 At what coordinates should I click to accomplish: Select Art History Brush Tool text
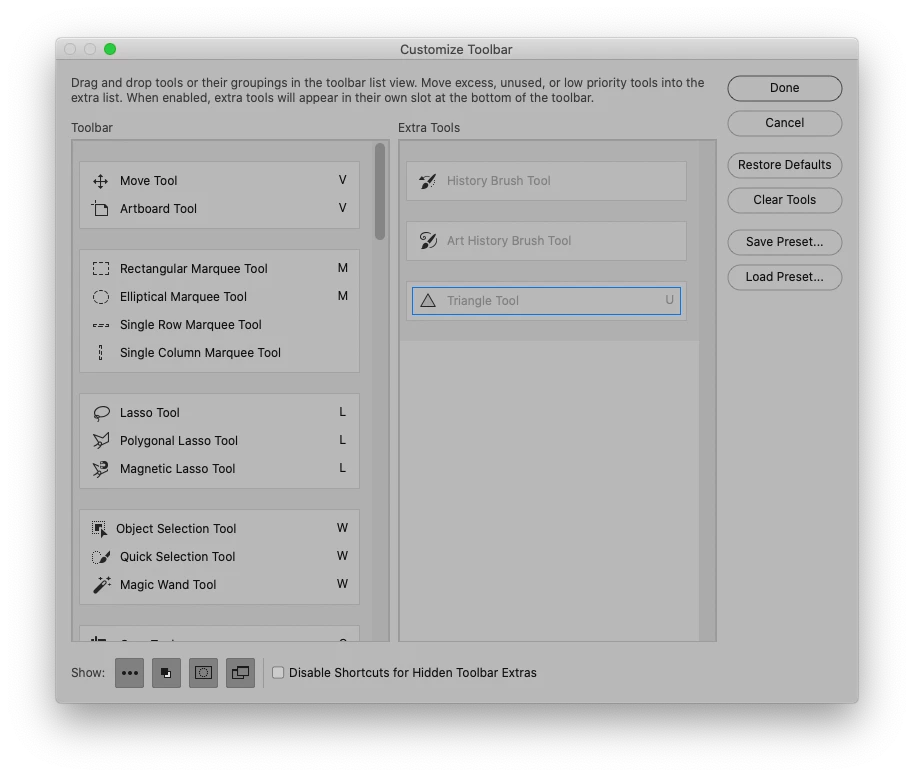(509, 241)
